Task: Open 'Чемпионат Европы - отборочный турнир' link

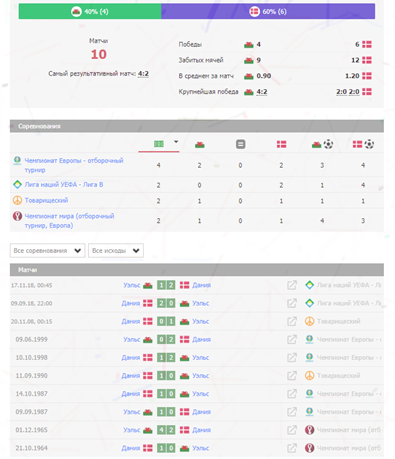Action: [74, 165]
